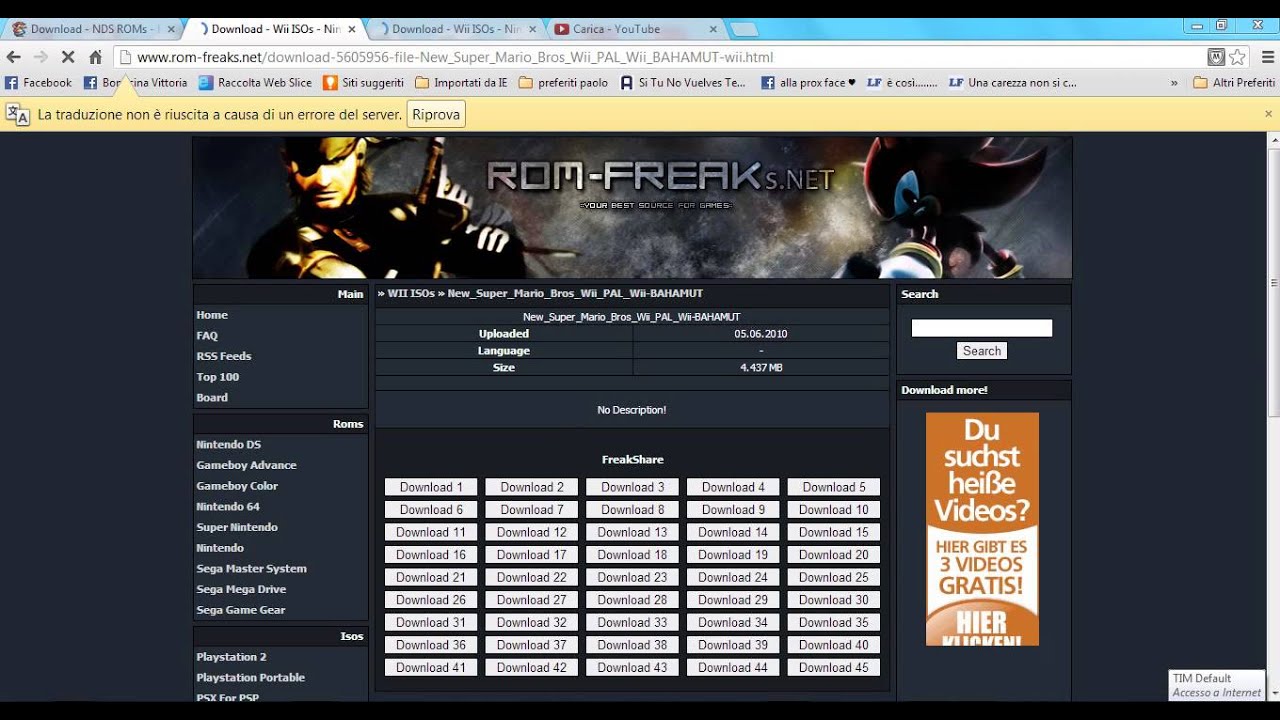Open the Gameboy Advance roms section
The width and height of the screenshot is (1280, 720).
pos(246,465)
